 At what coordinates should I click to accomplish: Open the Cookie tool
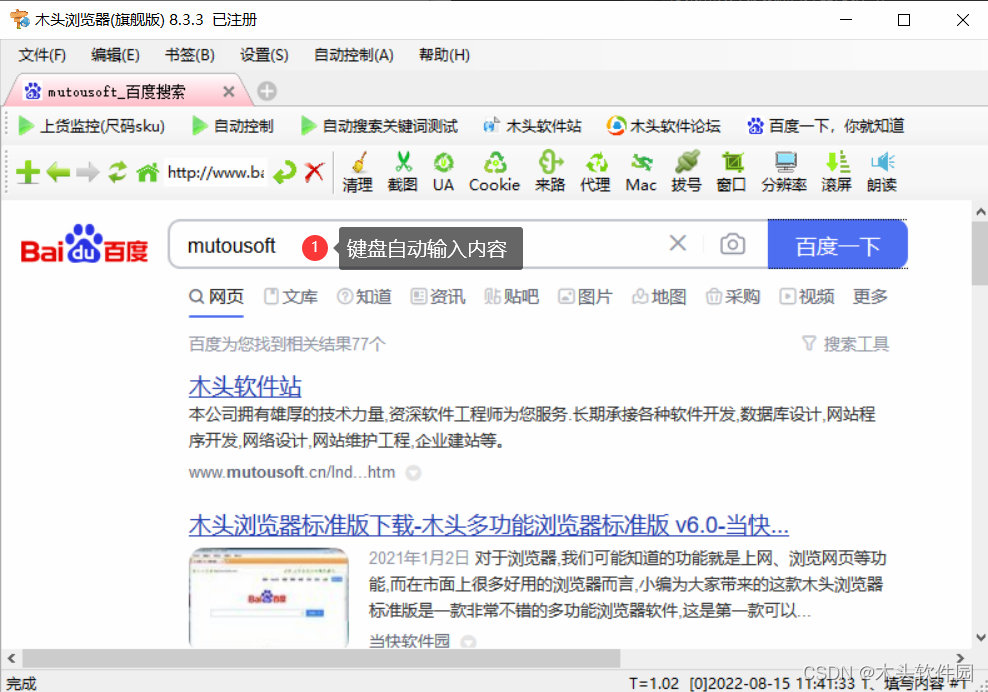click(495, 171)
